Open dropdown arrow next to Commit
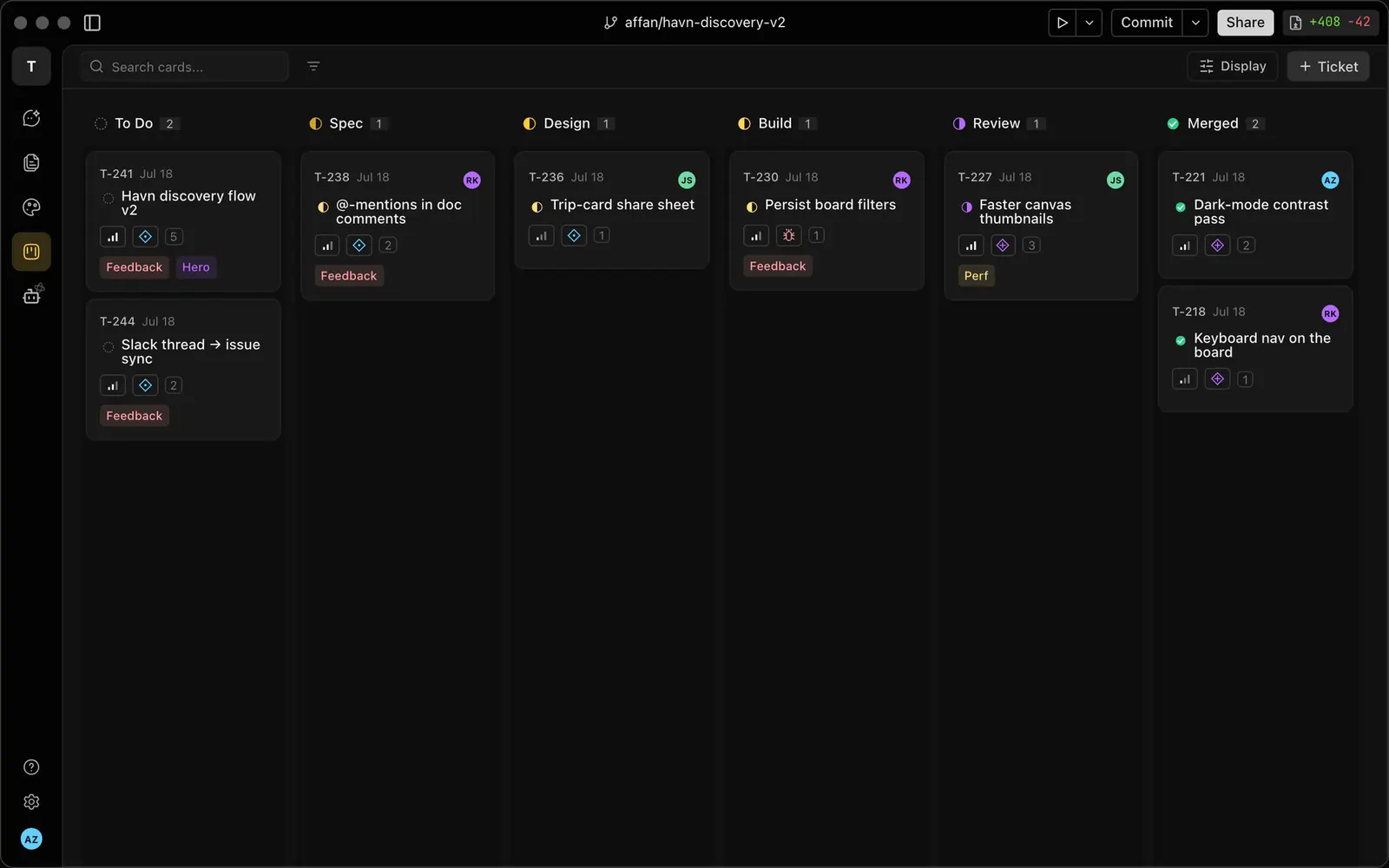1389x868 pixels. pyautogui.click(x=1195, y=23)
